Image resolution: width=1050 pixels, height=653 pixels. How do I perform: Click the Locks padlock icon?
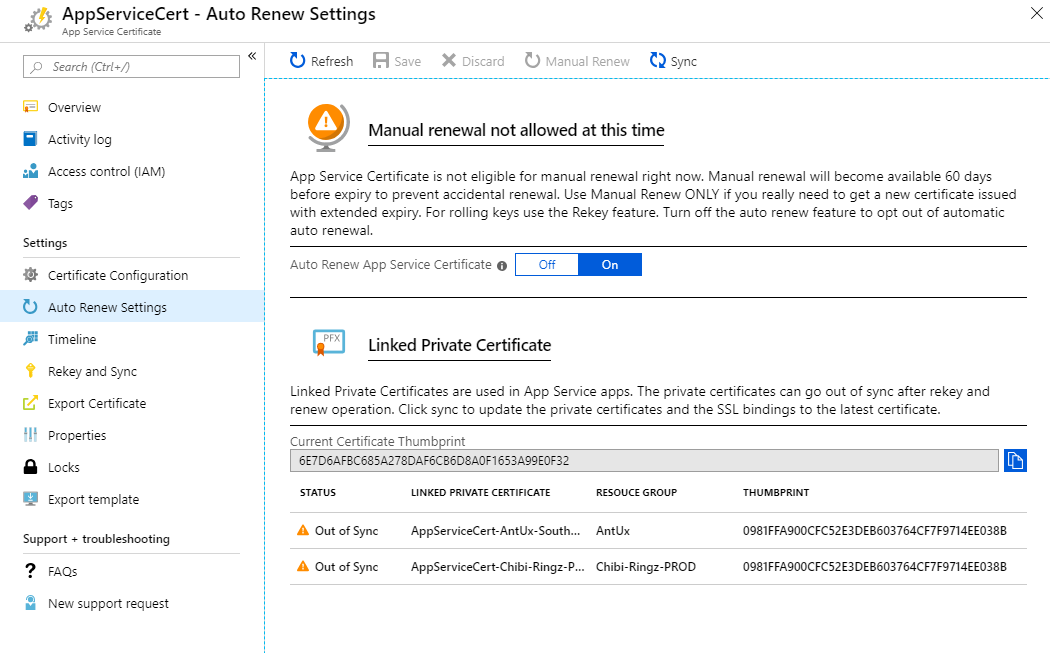point(30,467)
